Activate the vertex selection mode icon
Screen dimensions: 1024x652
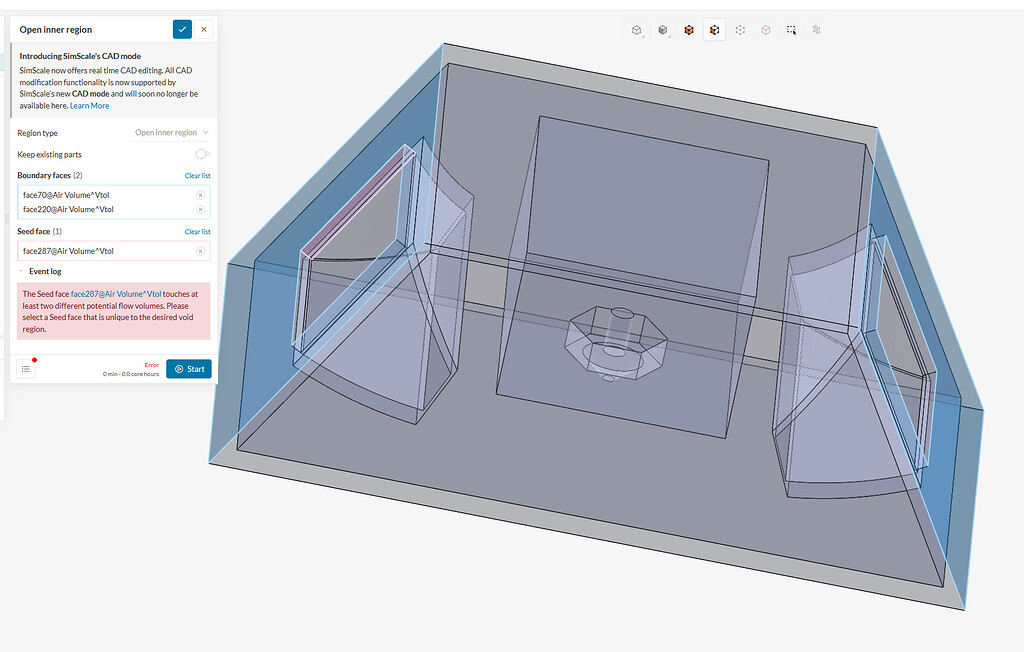point(740,30)
